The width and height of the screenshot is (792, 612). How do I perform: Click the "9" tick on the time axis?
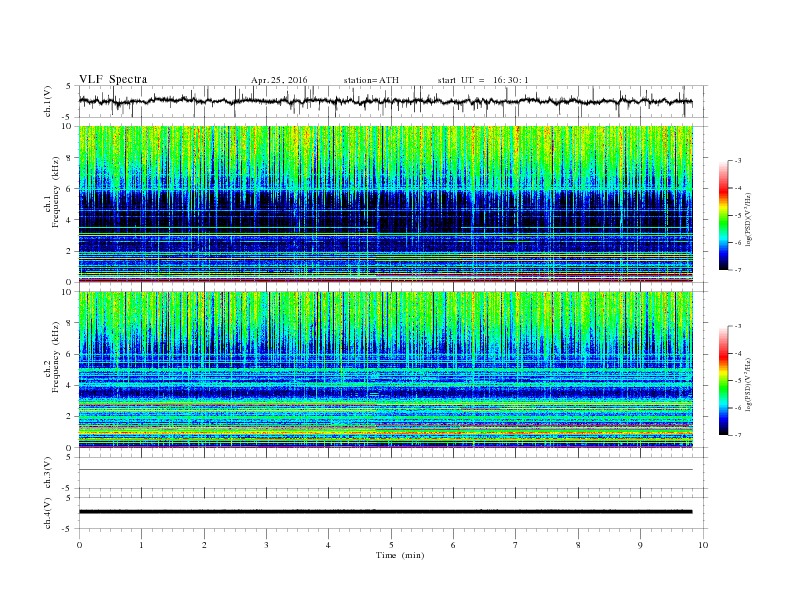coord(640,545)
